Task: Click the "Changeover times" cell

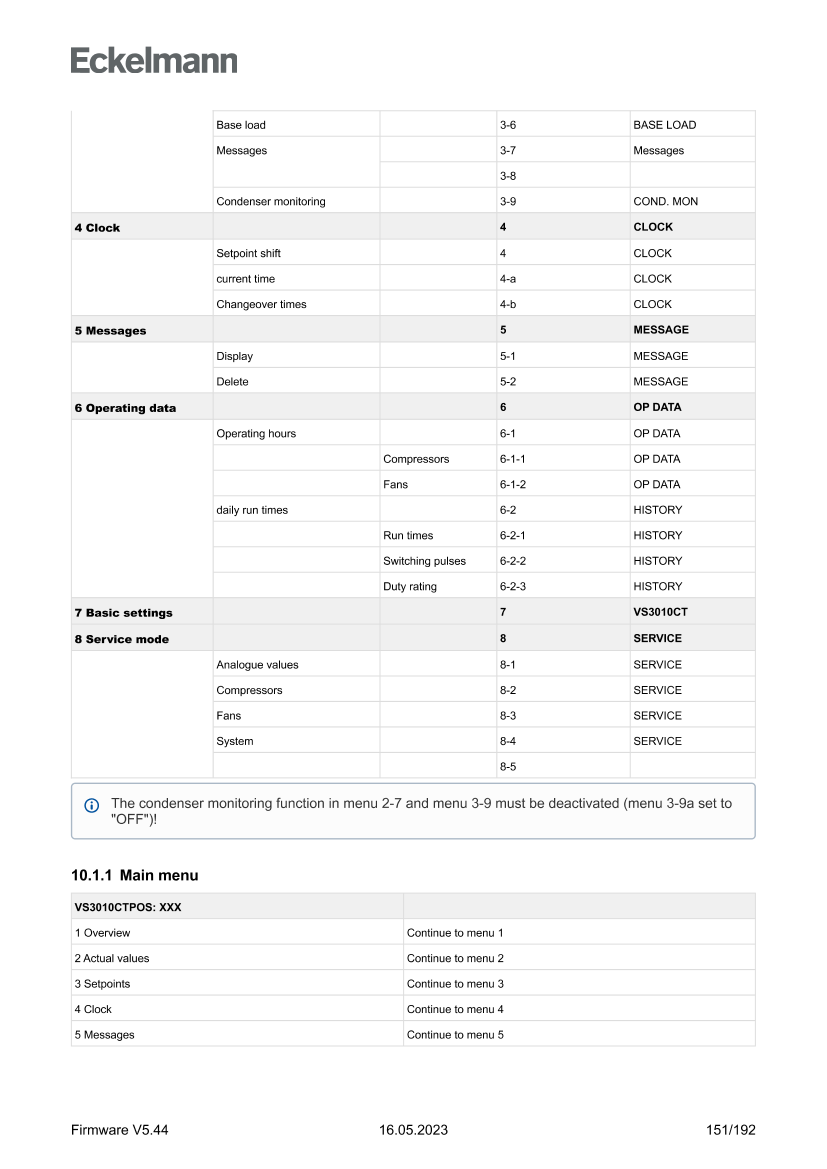Action: [261, 304]
